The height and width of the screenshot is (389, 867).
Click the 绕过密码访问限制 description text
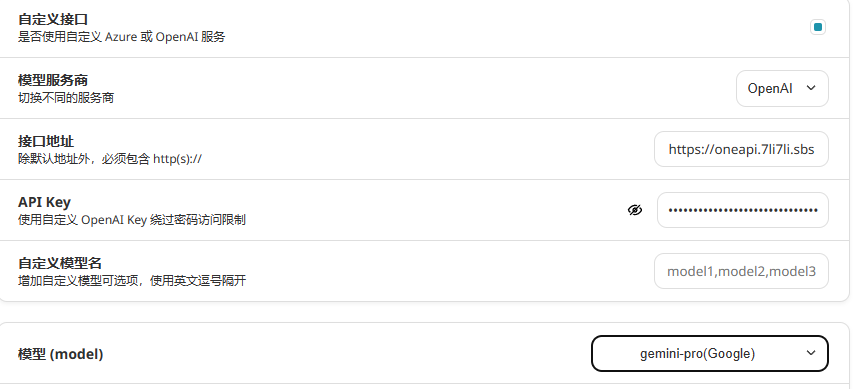(x=132, y=220)
